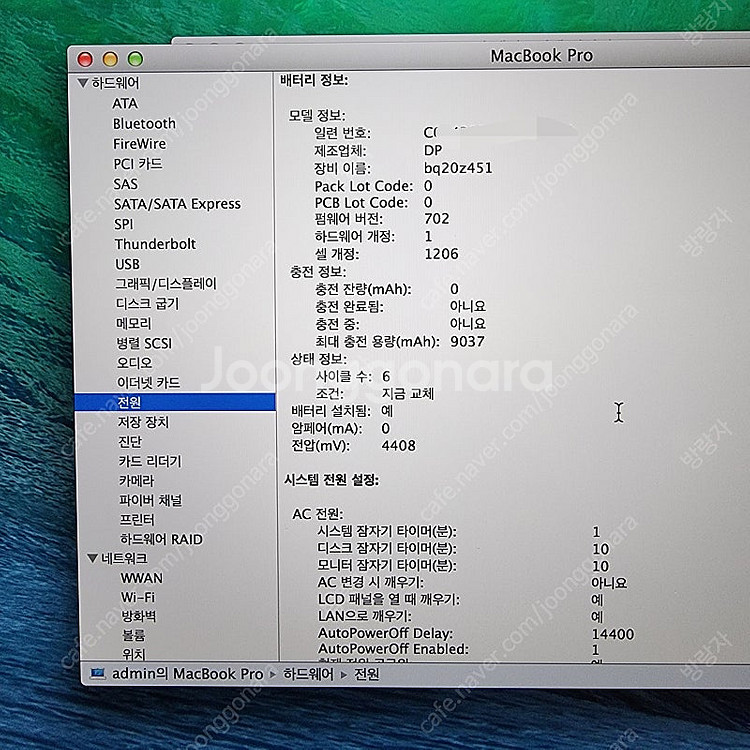Click condition value 지금 교체
The image size is (750, 750).
pyautogui.click(x=408, y=394)
